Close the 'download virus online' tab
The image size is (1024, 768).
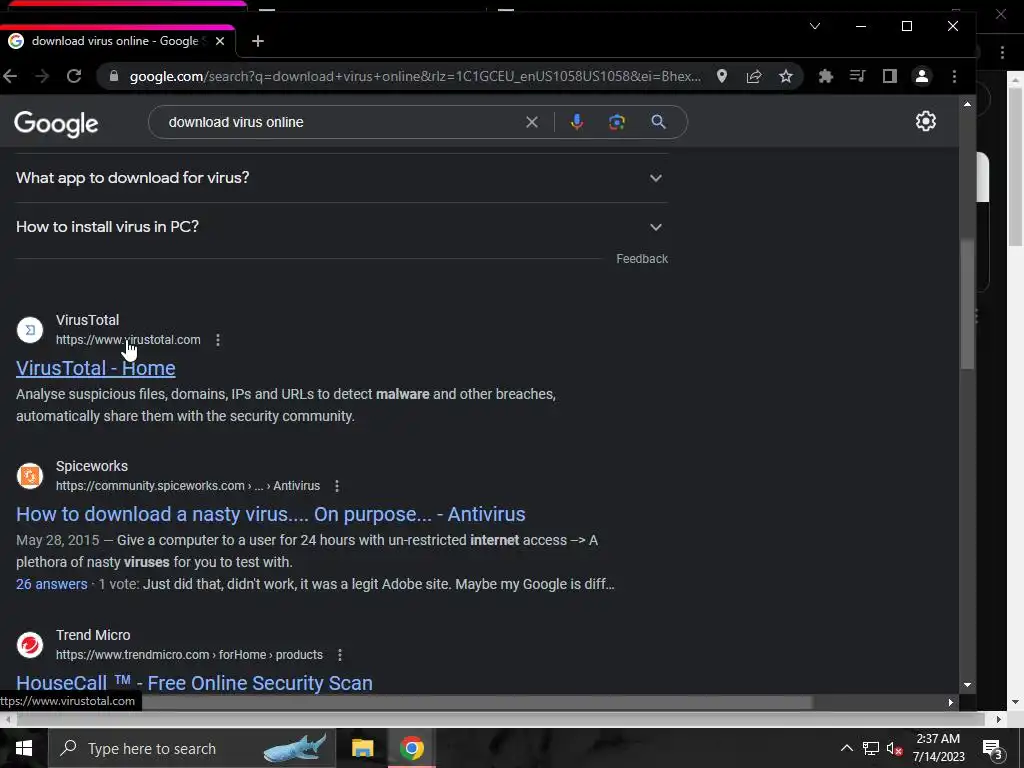click(220, 41)
